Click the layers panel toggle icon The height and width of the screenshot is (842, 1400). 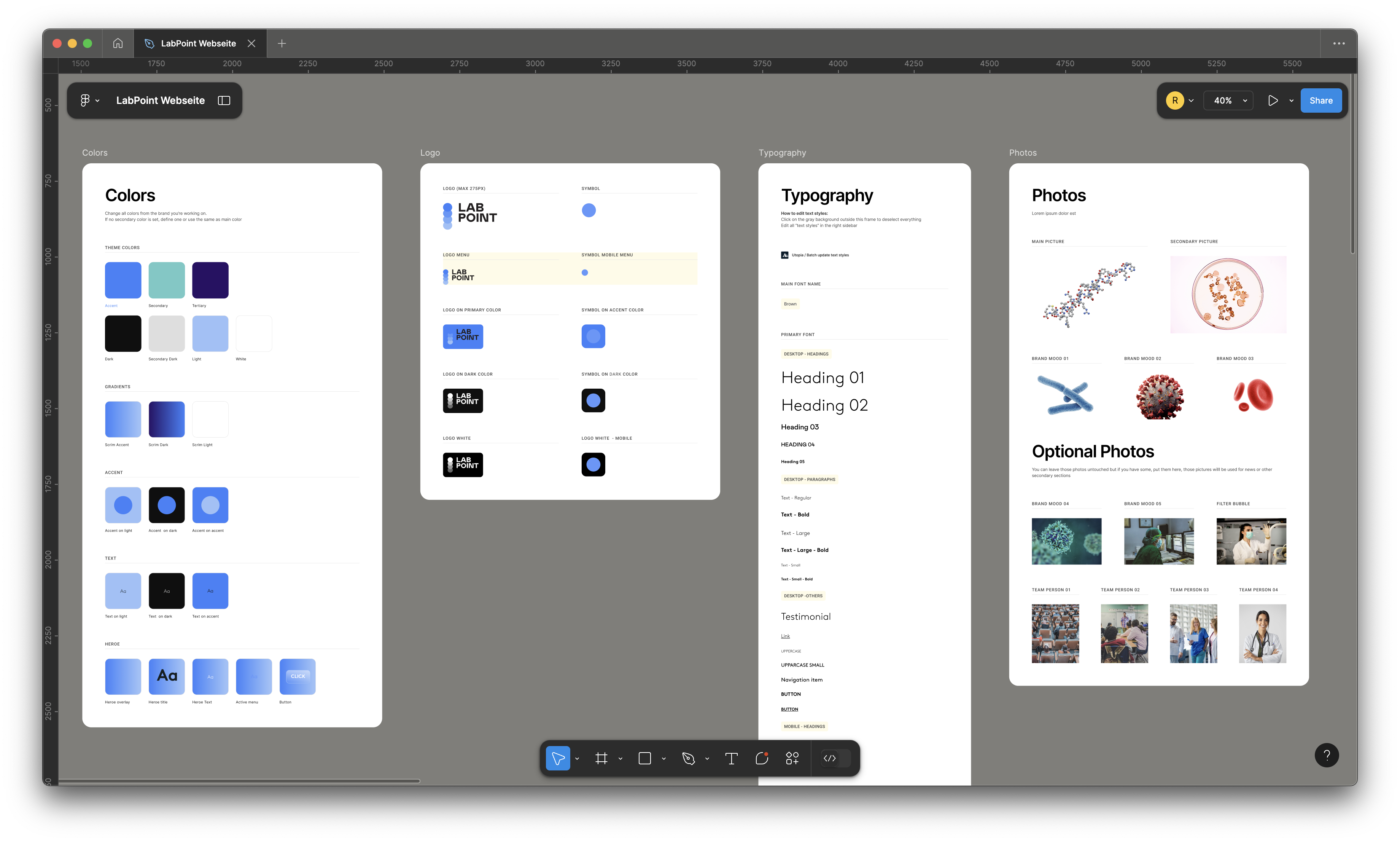point(225,100)
